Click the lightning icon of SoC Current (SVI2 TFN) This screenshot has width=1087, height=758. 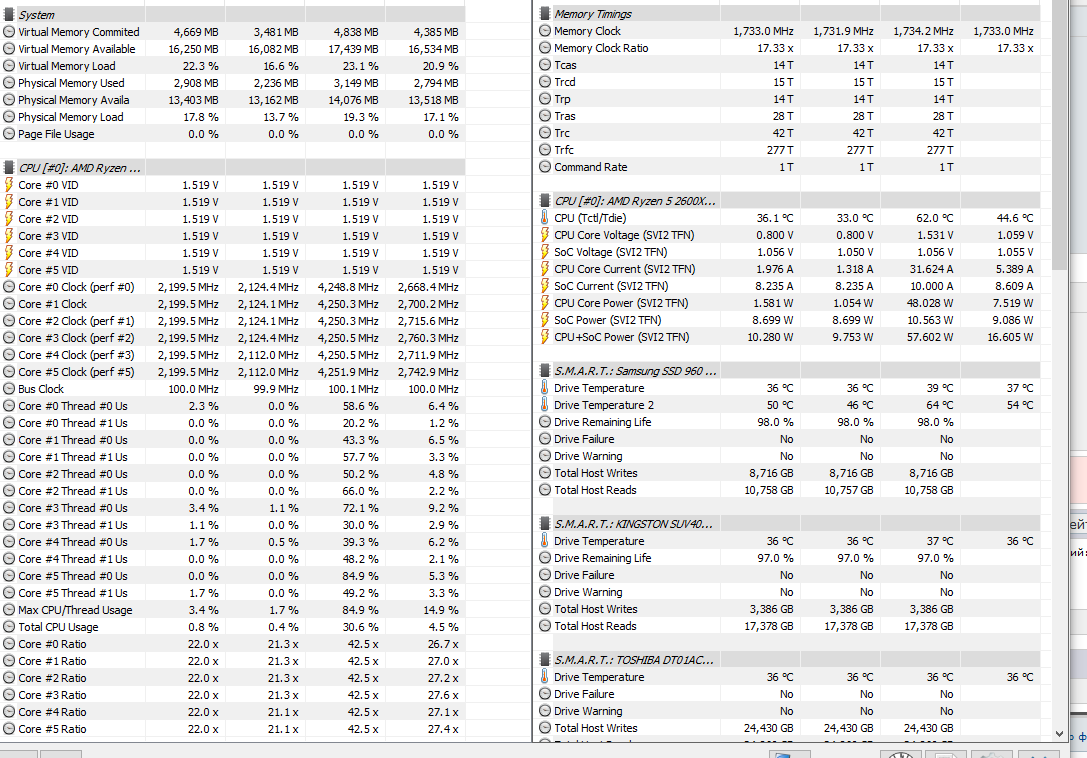(x=545, y=286)
